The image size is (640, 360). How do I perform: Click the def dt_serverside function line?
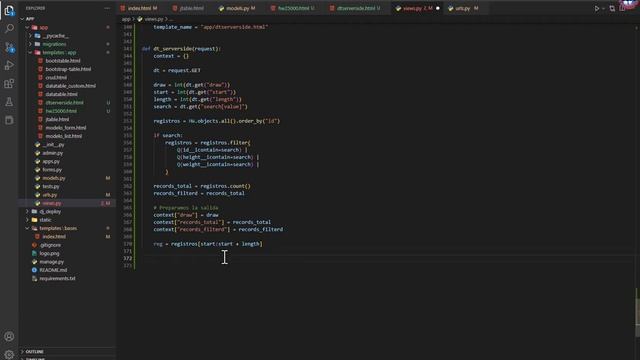coord(181,49)
